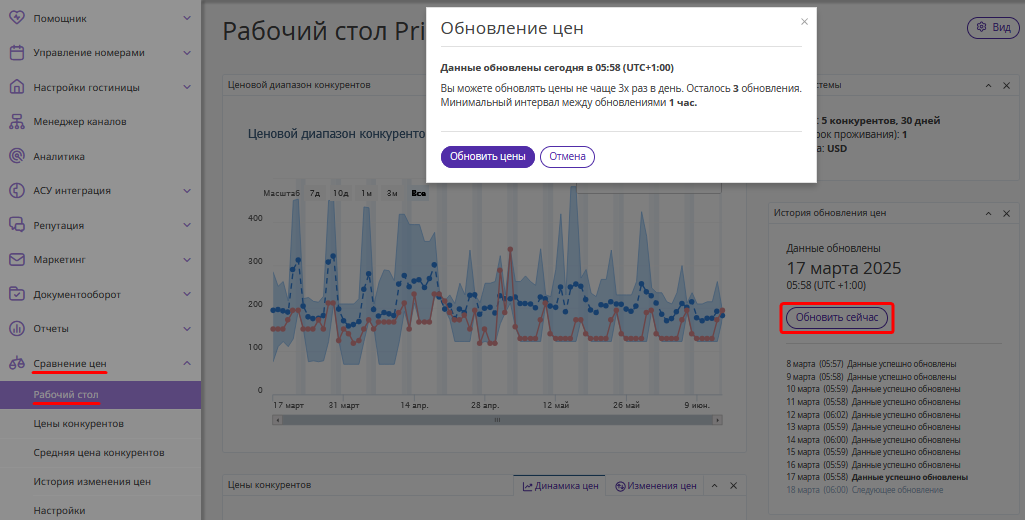
Task: Click the Сравнение цен scales icon
Action: click(x=17, y=364)
